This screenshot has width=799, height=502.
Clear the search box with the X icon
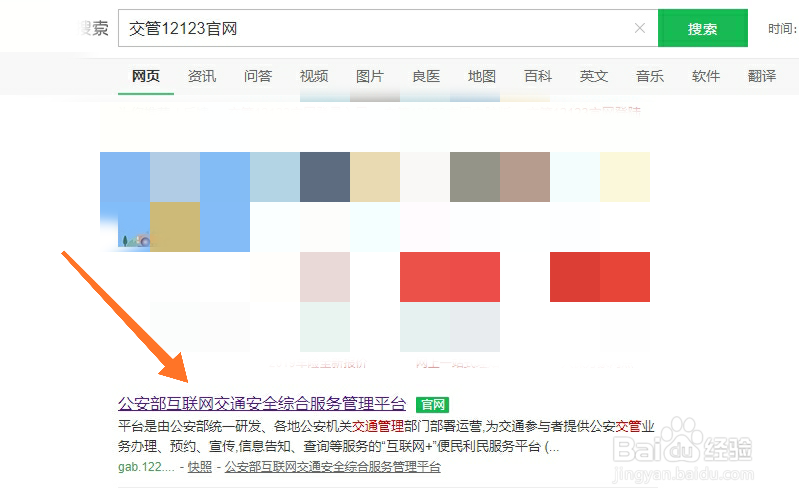(x=640, y=28)
